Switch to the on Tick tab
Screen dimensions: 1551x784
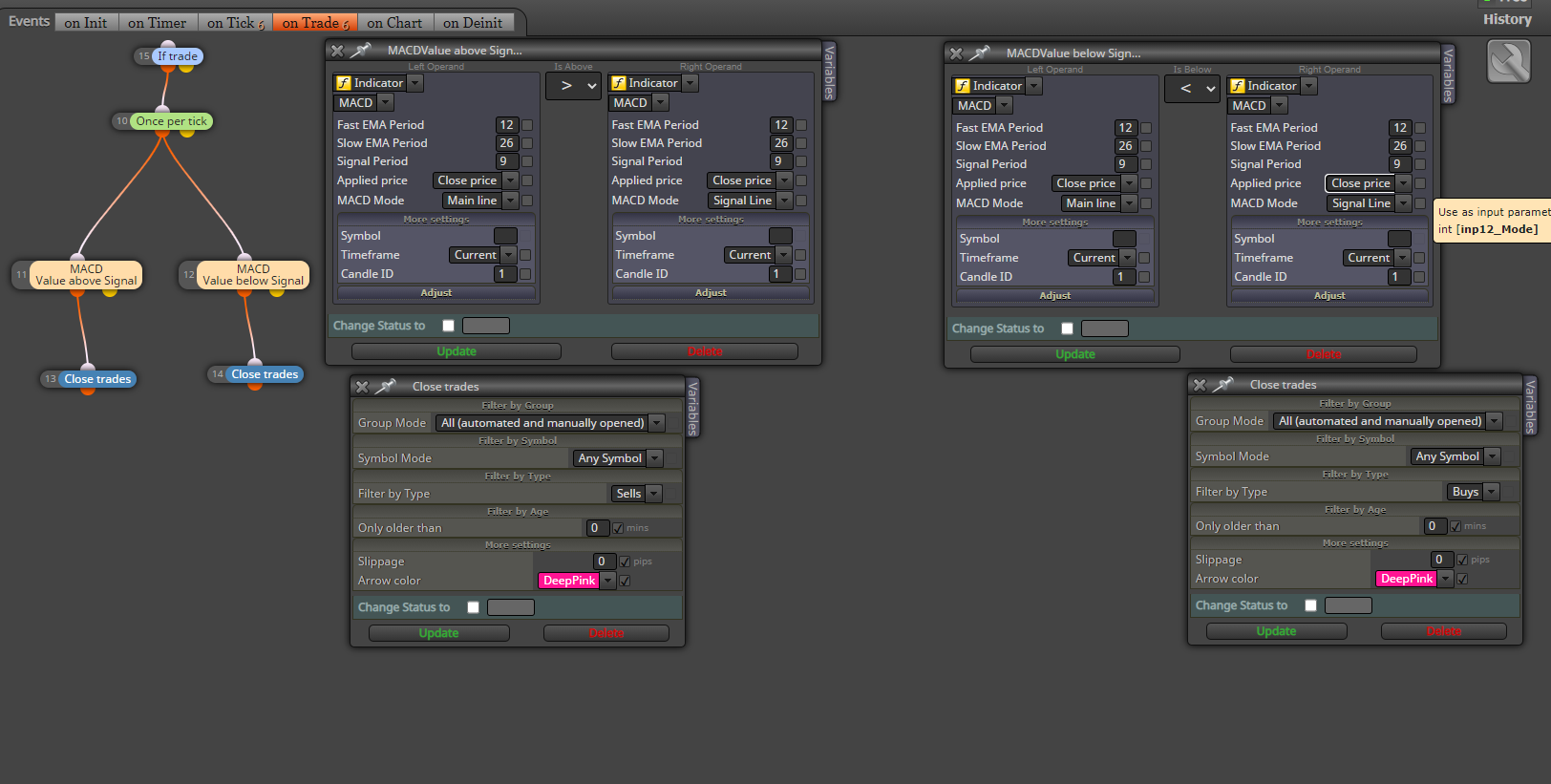(235, 23)
